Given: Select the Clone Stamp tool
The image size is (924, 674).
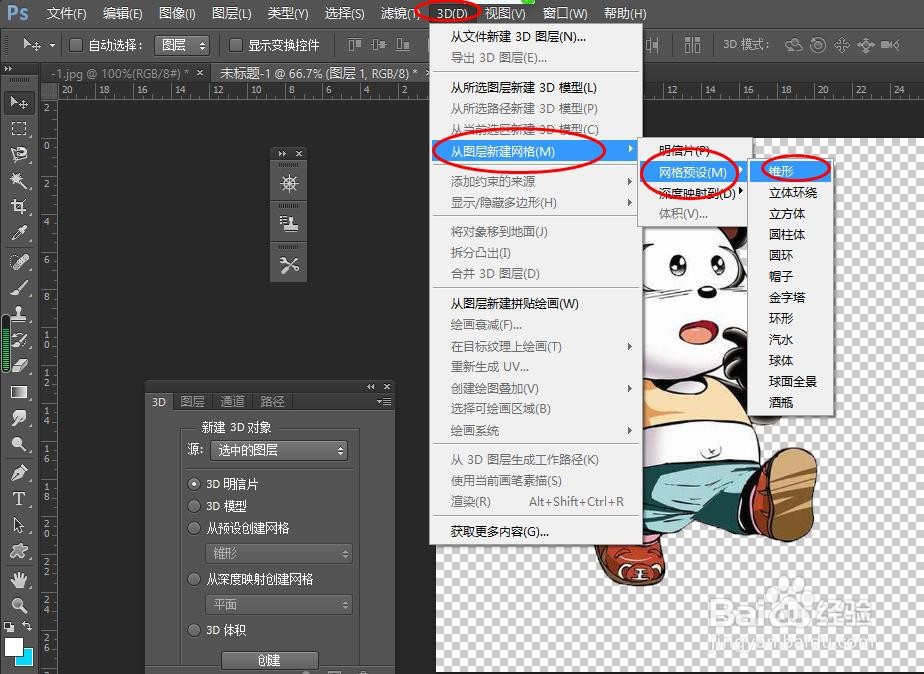Looking at the screenshot, I should [x=19, y=313].
